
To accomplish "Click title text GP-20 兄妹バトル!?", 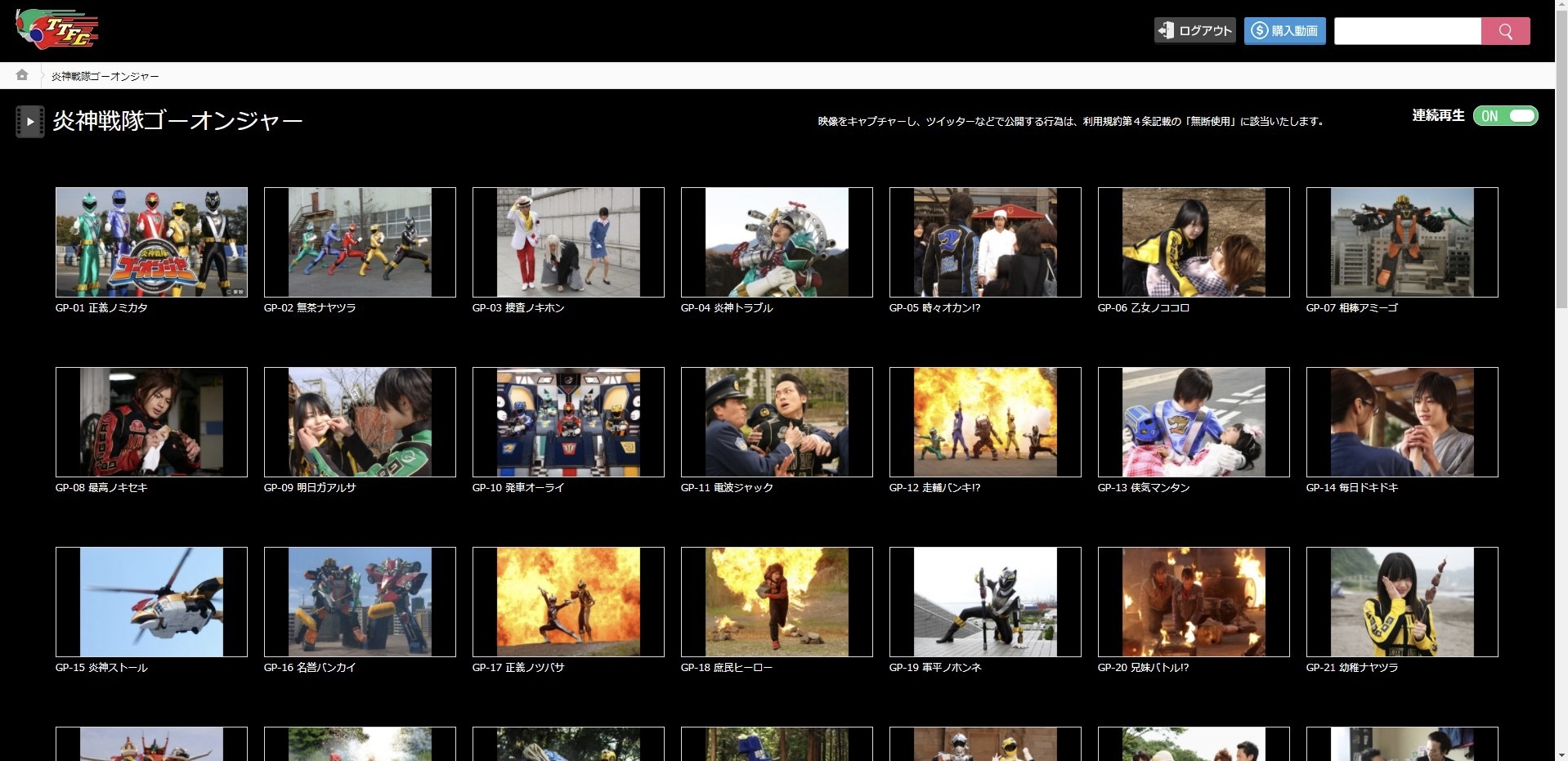I will [1143, 668].
